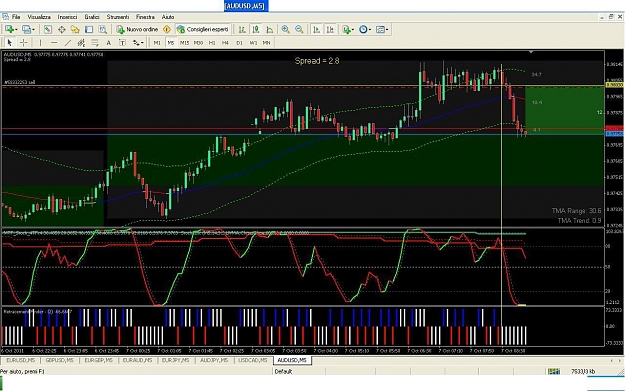
Task: Select the text label 'T' tool
Action: 122,43
